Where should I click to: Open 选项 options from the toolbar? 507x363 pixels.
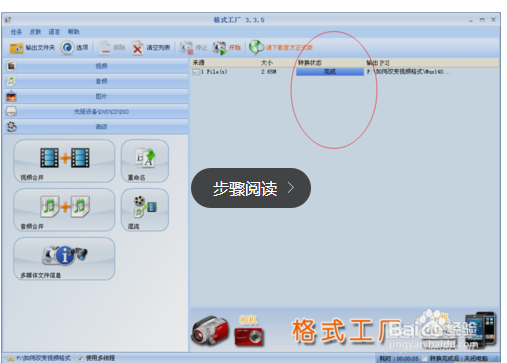74,48
